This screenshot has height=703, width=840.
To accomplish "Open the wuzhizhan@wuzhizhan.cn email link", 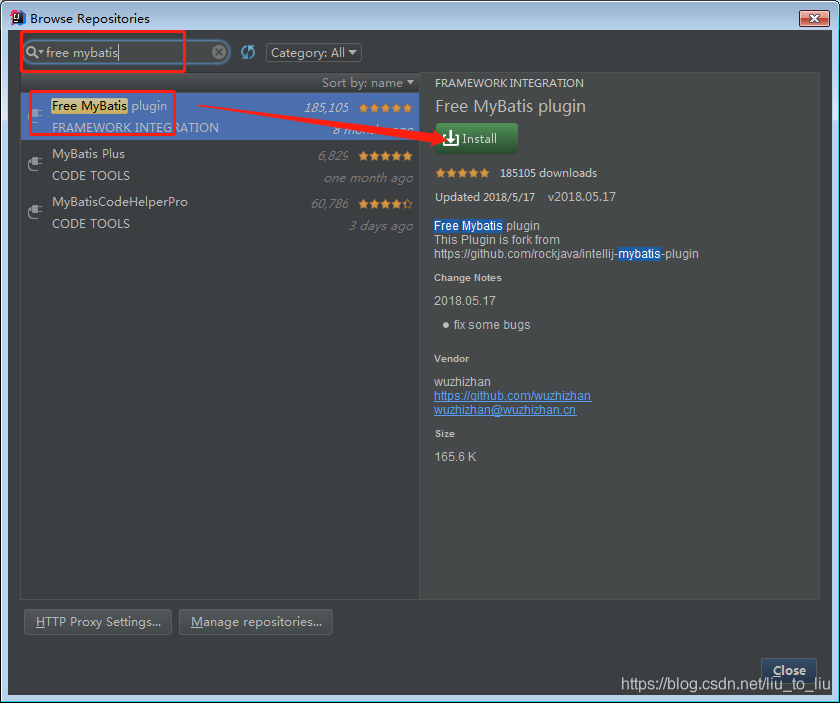I will pyautogui.click(x=505, y=410).
